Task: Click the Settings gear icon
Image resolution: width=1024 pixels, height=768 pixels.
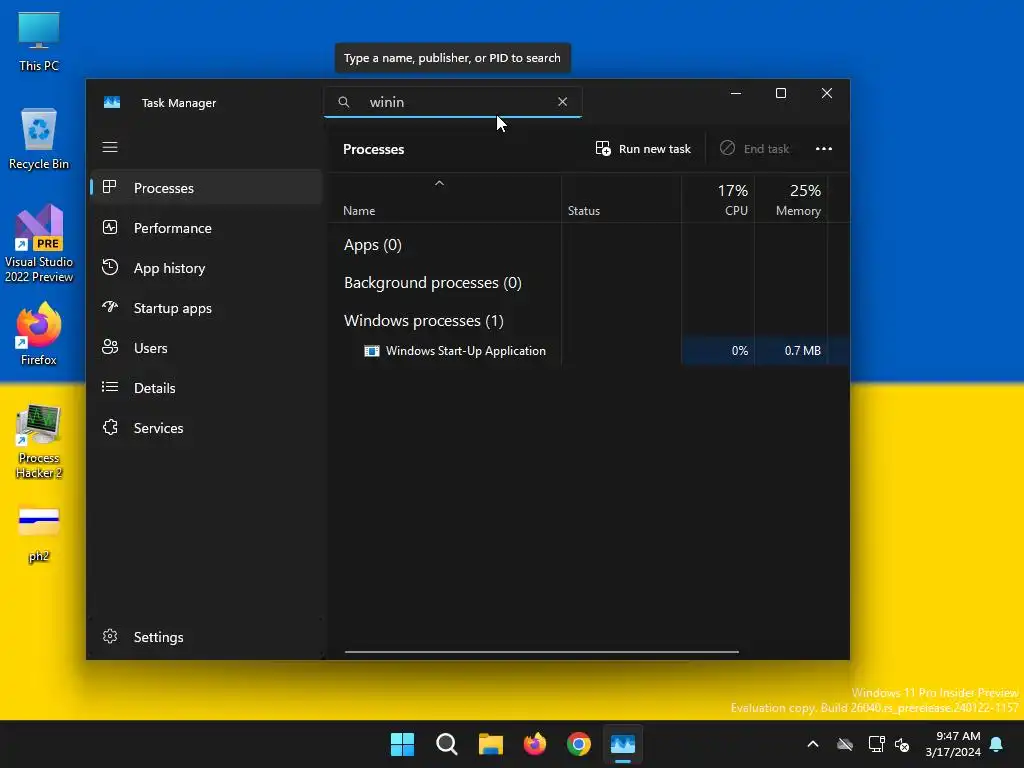Action: click(x=110, y=636)
